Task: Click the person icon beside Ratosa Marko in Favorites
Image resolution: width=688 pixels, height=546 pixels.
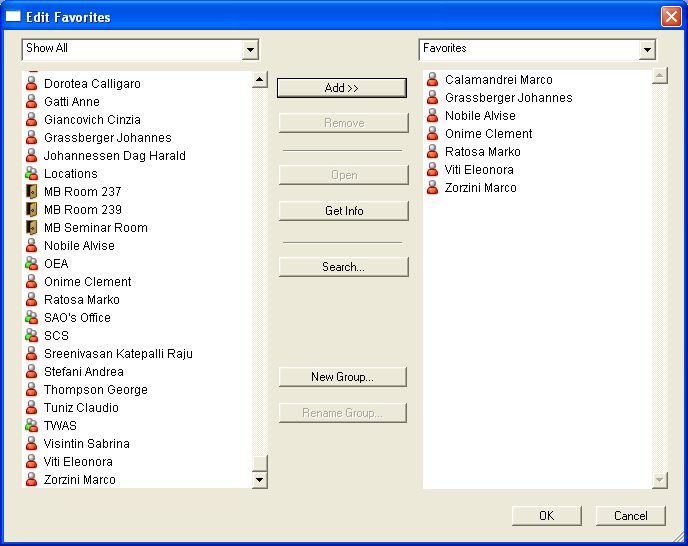Action: pos(433,151)
